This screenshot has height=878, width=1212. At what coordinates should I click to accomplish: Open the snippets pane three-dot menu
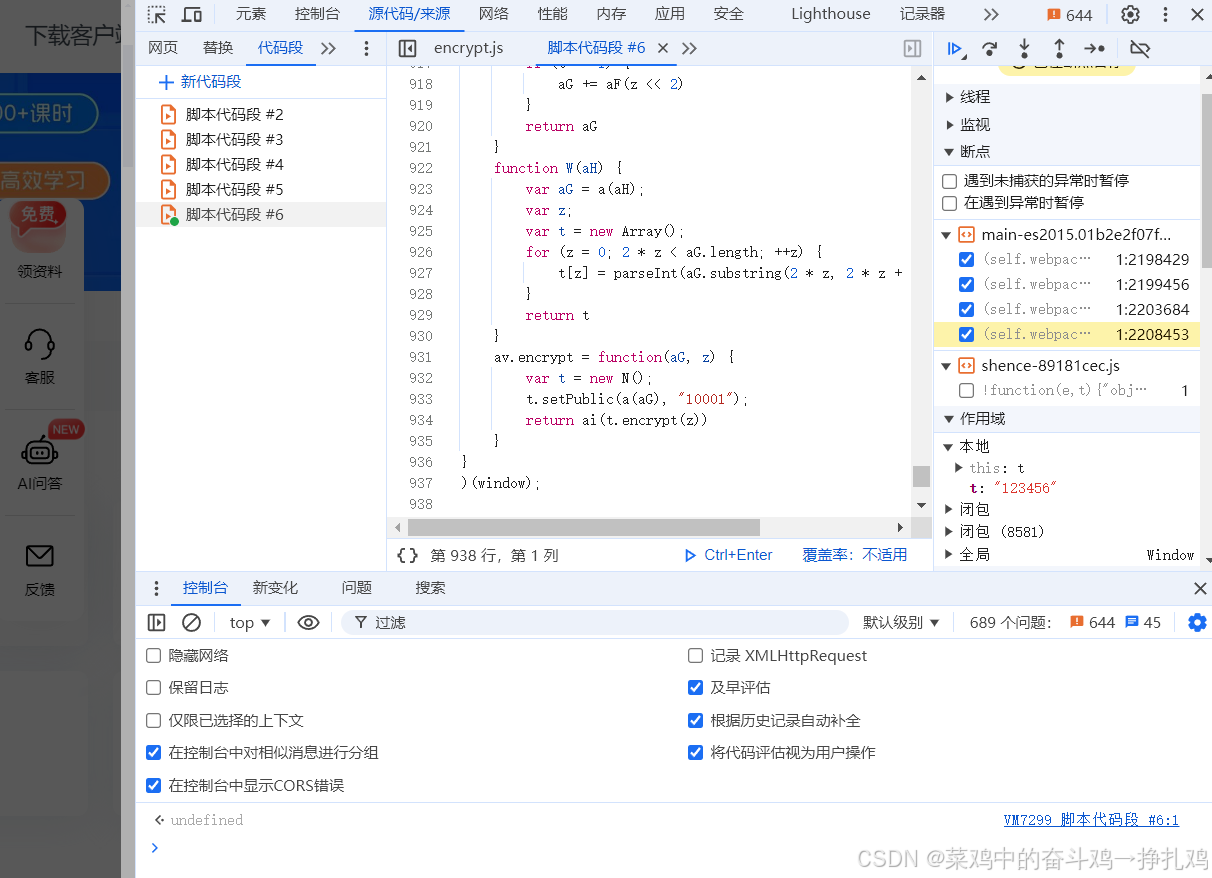(x=366, y=48)
